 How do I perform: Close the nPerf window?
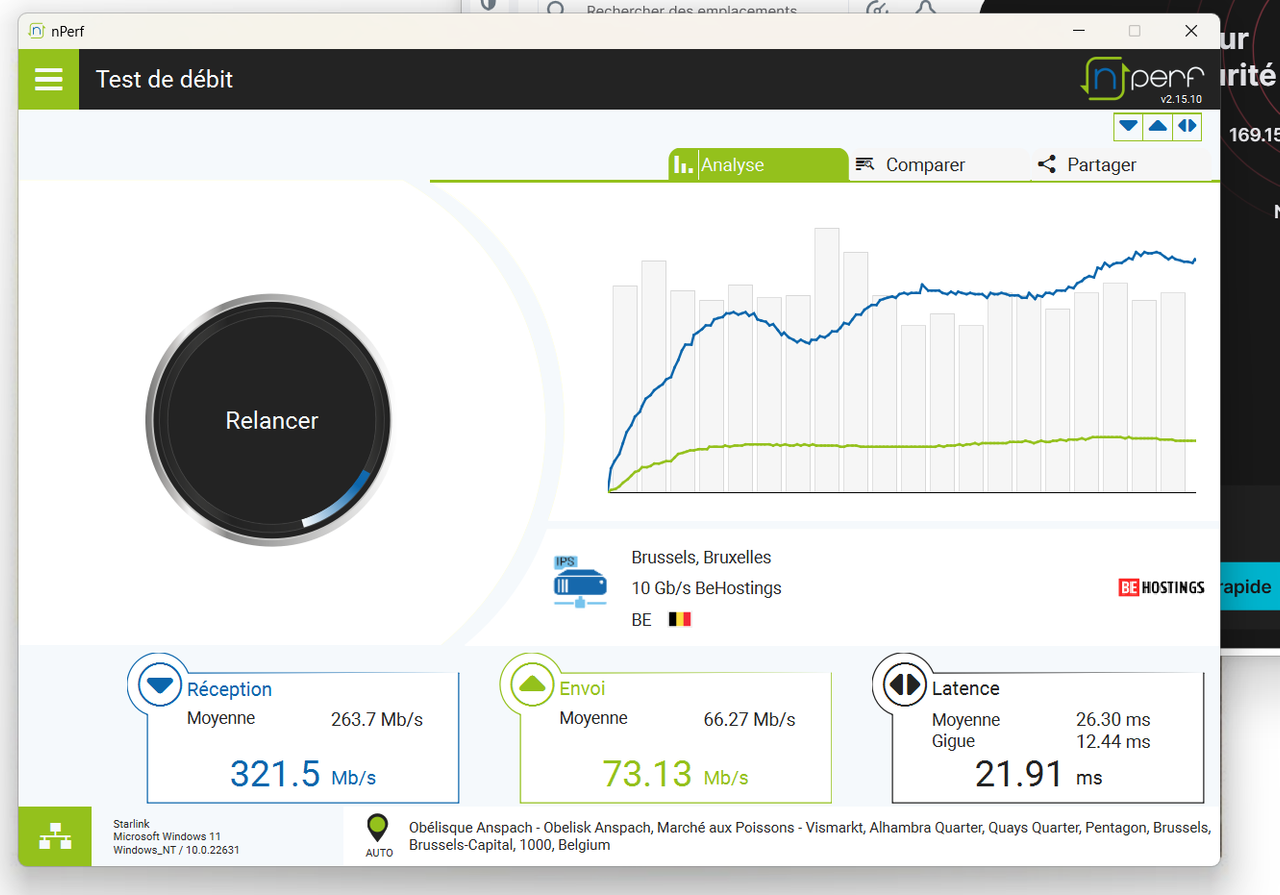coord(1191,31)
